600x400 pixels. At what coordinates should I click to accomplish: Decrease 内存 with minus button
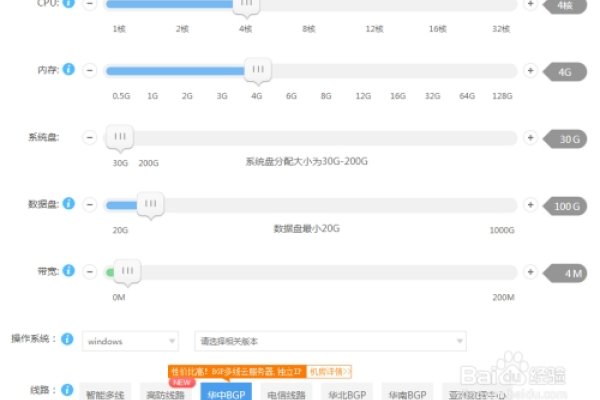pos(90,70)
